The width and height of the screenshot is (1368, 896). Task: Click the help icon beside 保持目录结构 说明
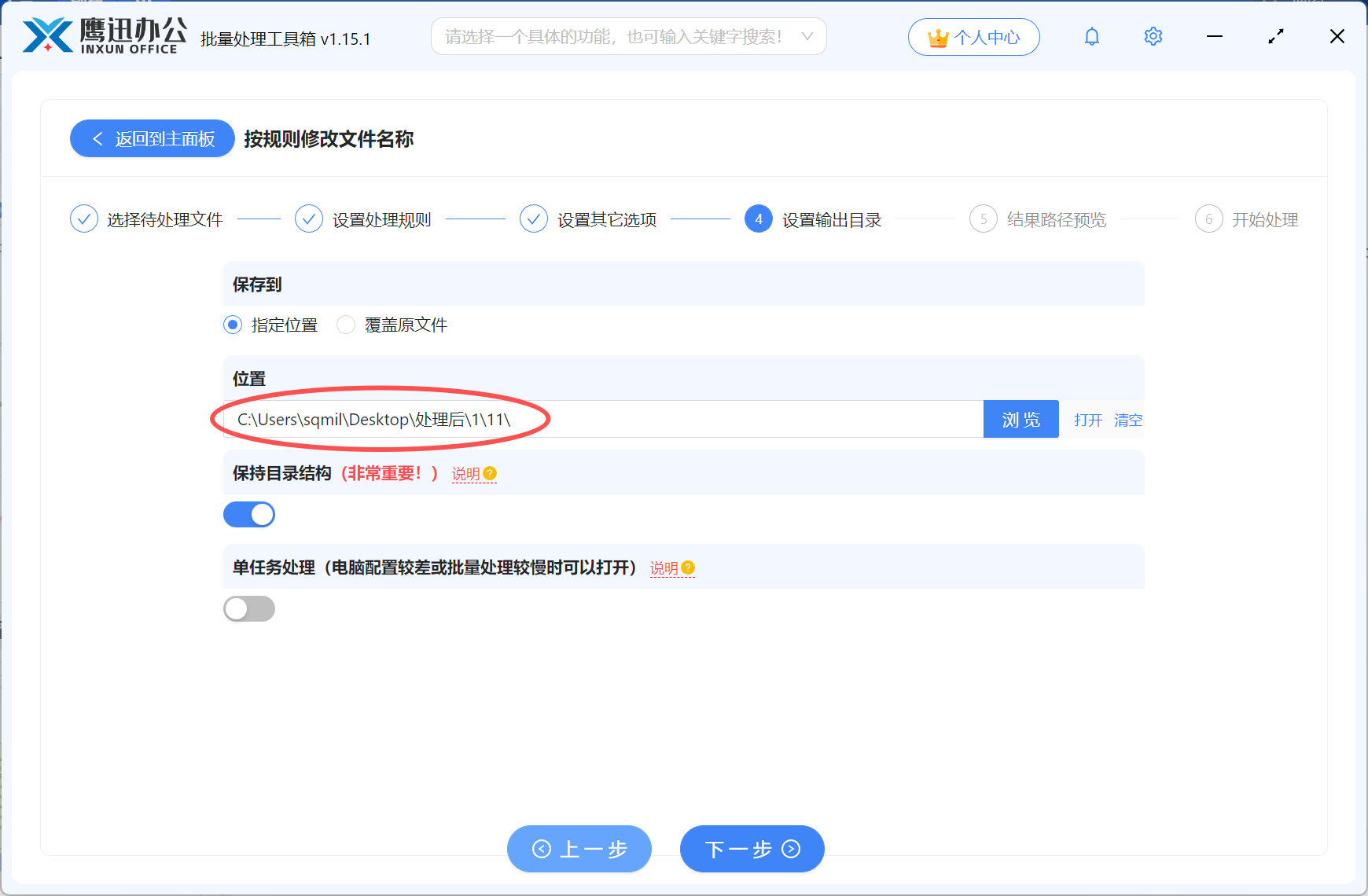(x=490, y=473)
